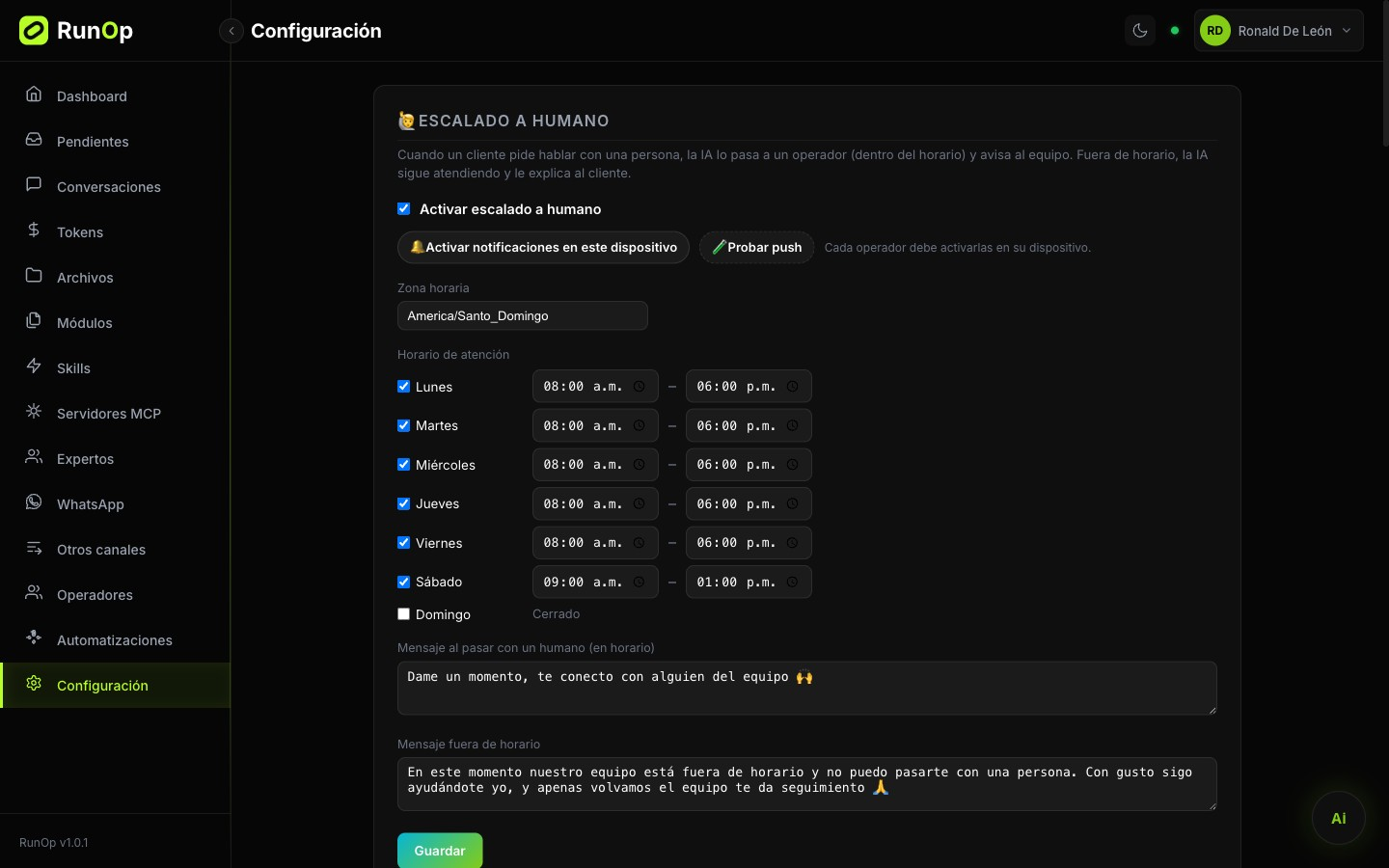
Task: Click the Otros canales arrow-list icon
Action: (34, 548)
